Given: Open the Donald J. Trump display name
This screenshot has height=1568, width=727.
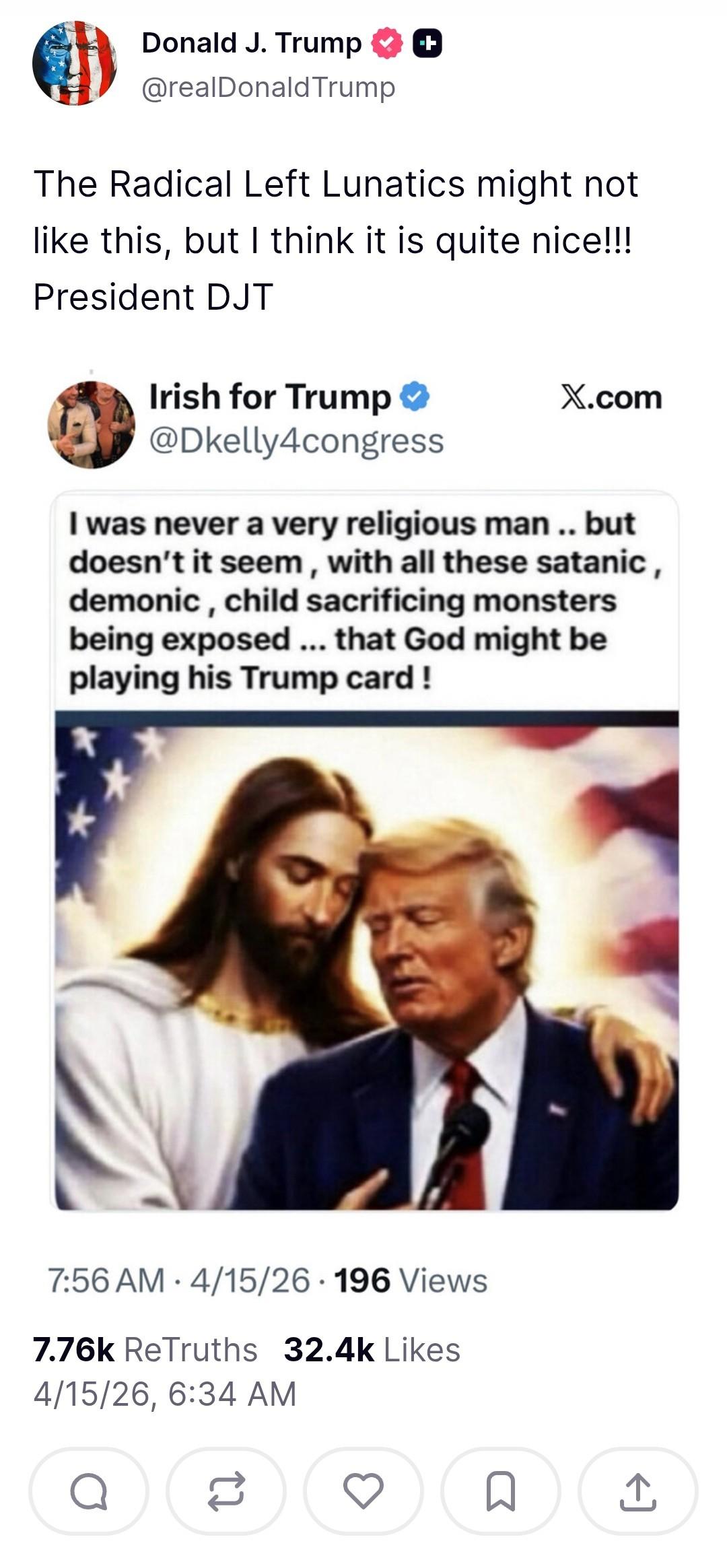Looking at the screenshot, I should 252,43.
